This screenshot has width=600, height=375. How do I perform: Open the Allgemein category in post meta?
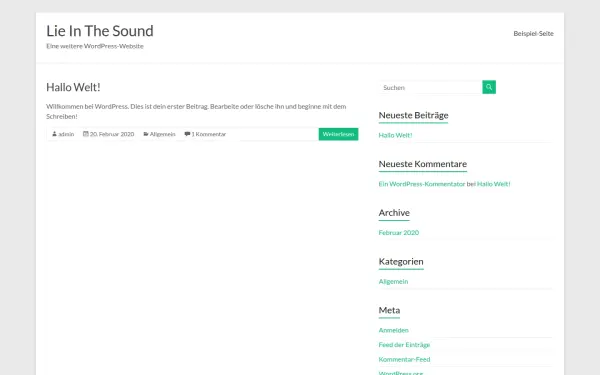[163, 134]
